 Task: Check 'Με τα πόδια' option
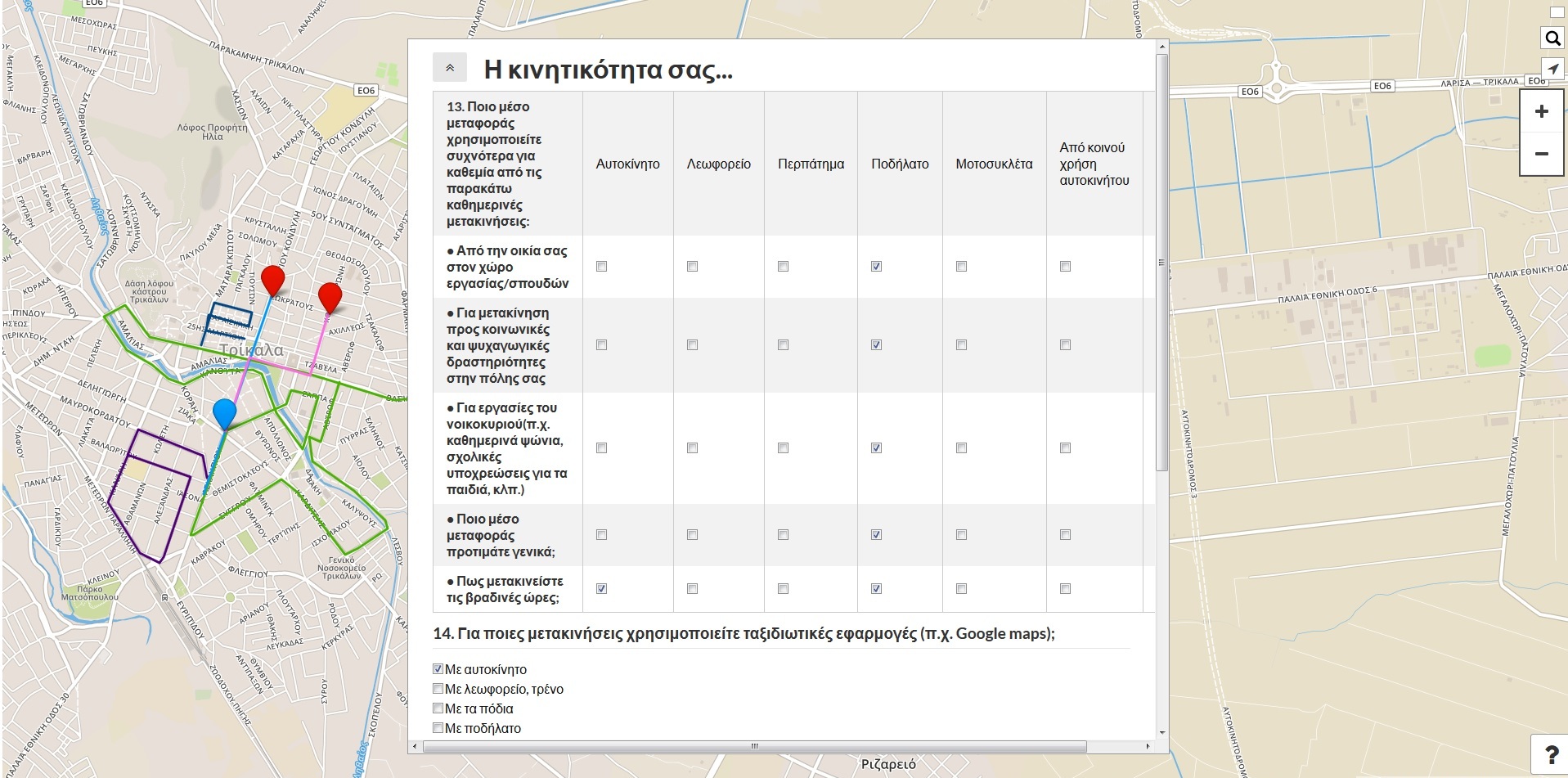tap(438, 708)
